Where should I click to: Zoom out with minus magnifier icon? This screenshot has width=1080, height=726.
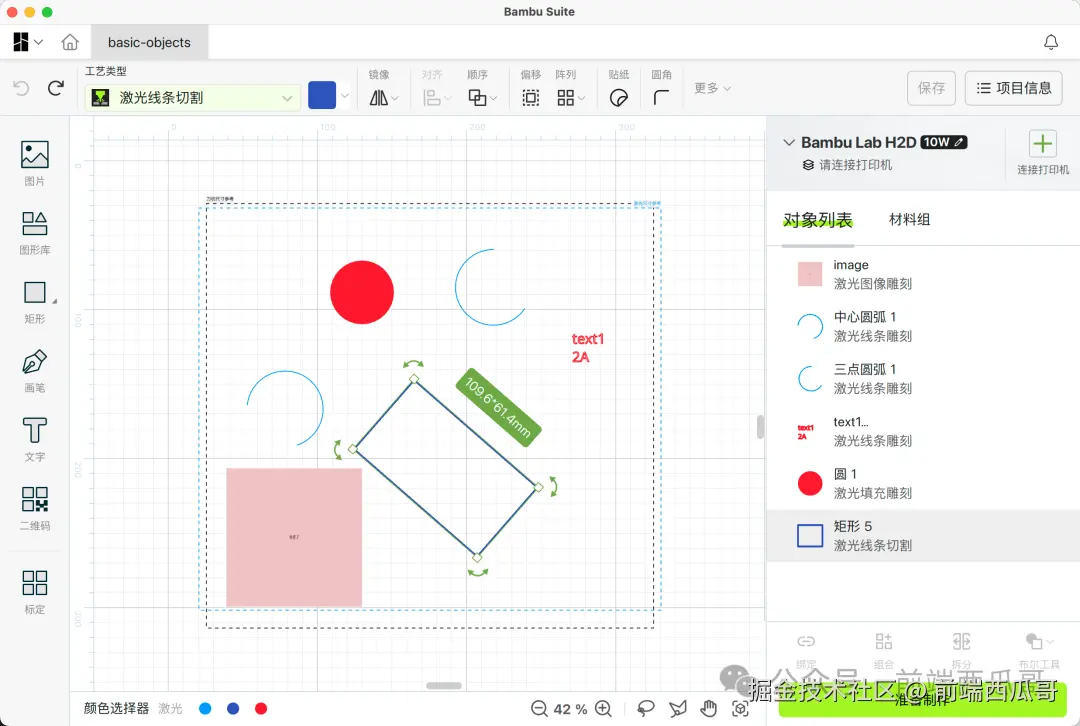click(x=539, y=708)
